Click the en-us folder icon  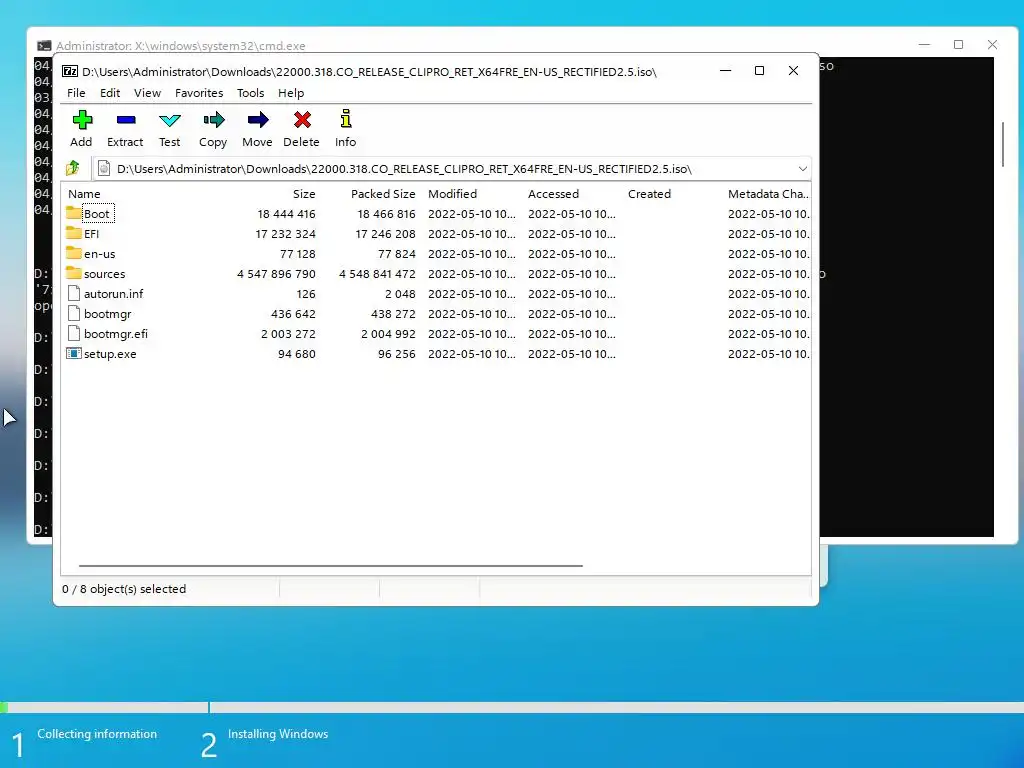74,253
